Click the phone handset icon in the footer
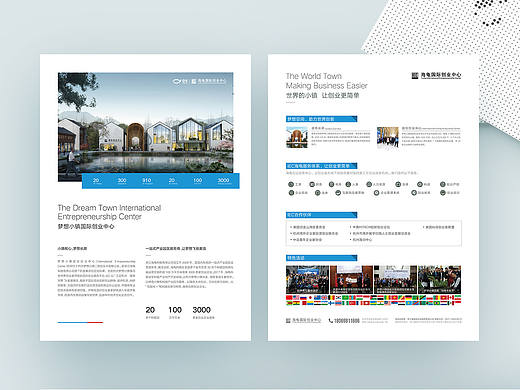This screenshot has height=390, width=520. point(331,320)
